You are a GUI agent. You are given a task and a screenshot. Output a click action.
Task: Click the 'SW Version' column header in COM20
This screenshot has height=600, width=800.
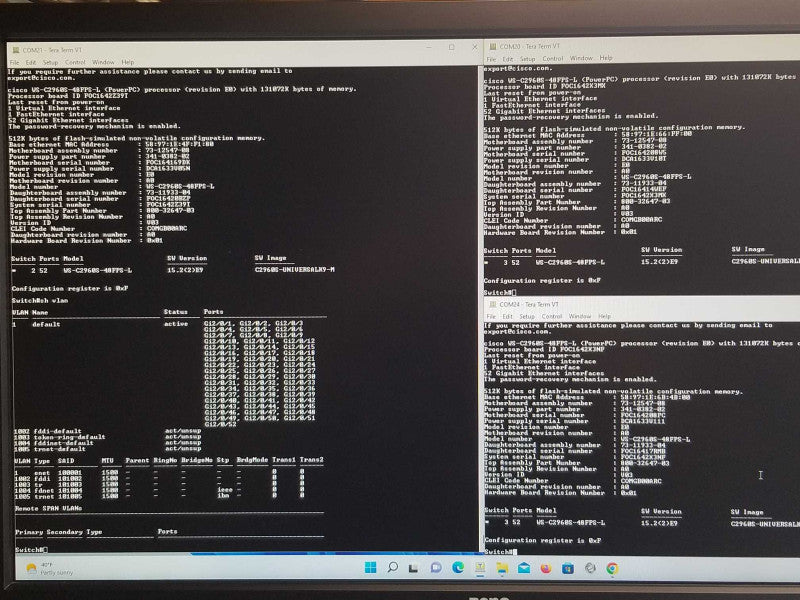click(x=662, y=250)
